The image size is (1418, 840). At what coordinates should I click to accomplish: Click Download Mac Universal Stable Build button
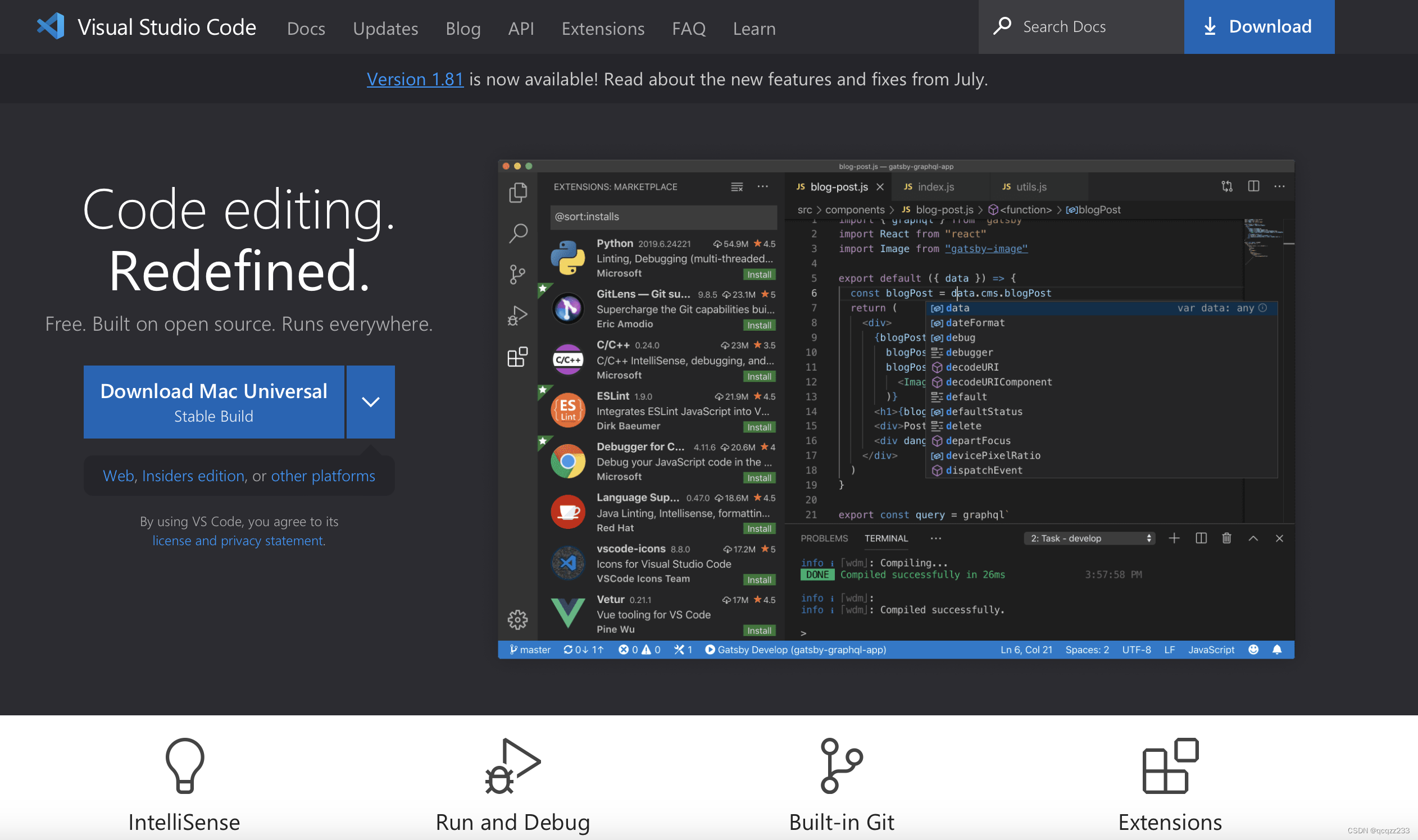pos(213,402)
